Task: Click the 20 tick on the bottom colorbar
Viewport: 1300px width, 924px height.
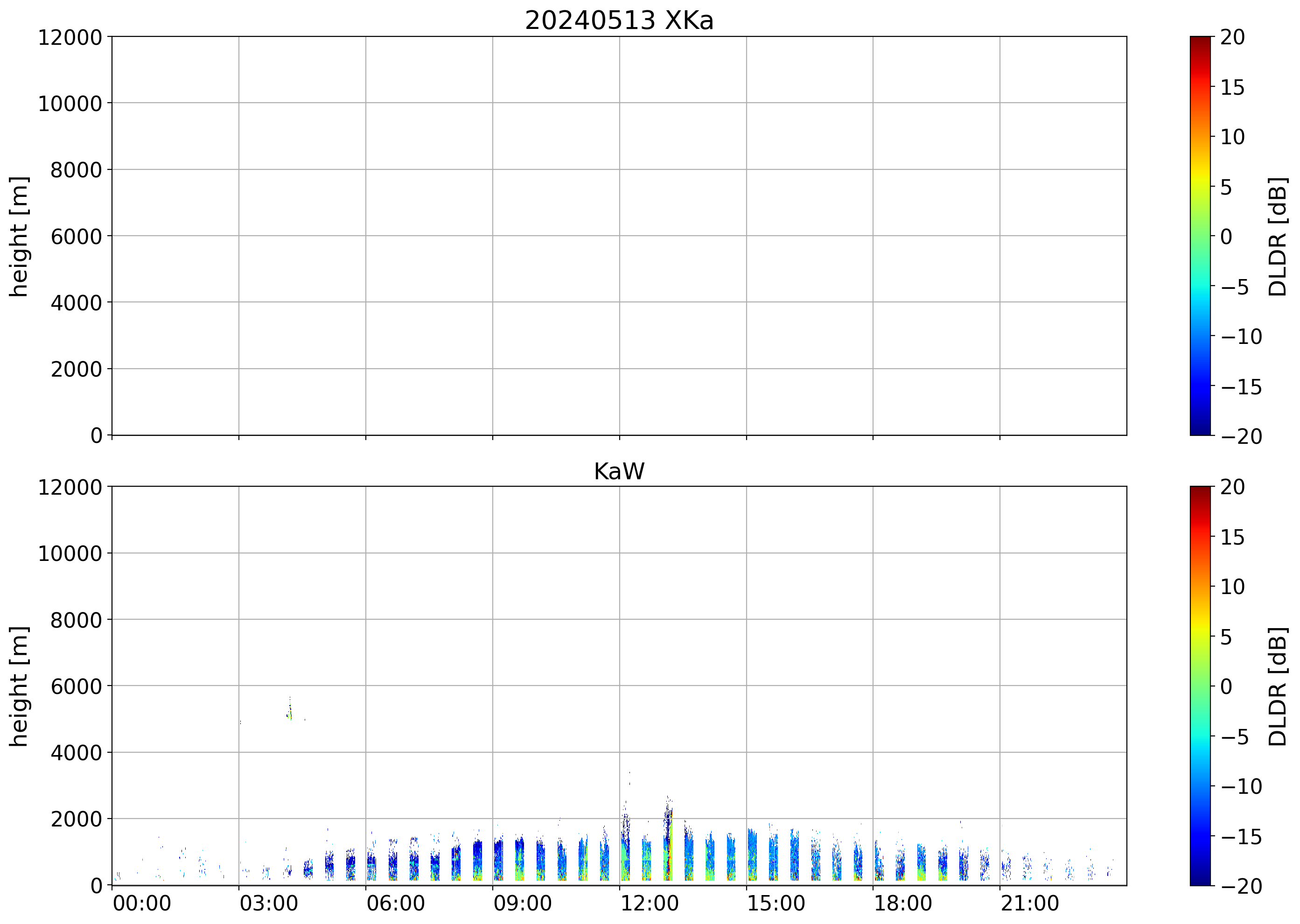Action: pyautogui.click(x=1232, y=487)
